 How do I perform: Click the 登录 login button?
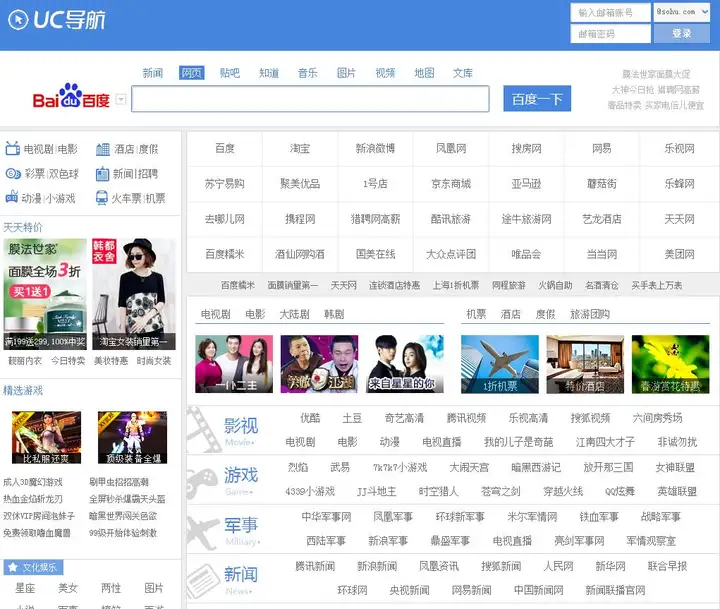681,34
